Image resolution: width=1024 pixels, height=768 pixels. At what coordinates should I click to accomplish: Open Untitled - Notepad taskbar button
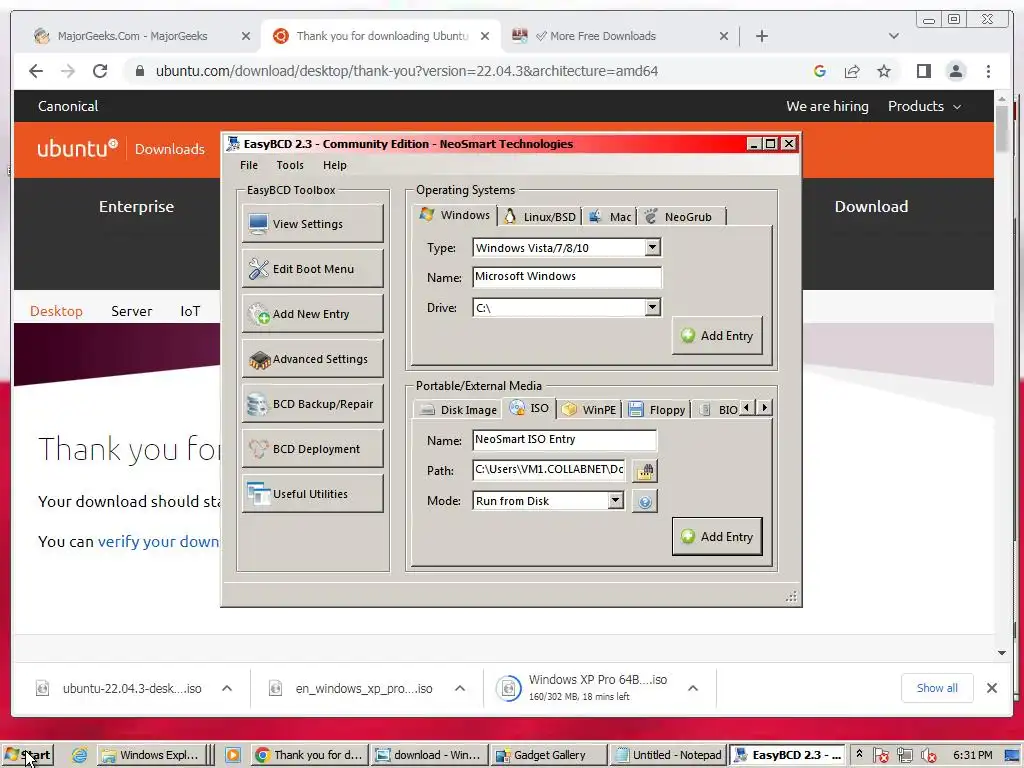click(x=668, y=755)
